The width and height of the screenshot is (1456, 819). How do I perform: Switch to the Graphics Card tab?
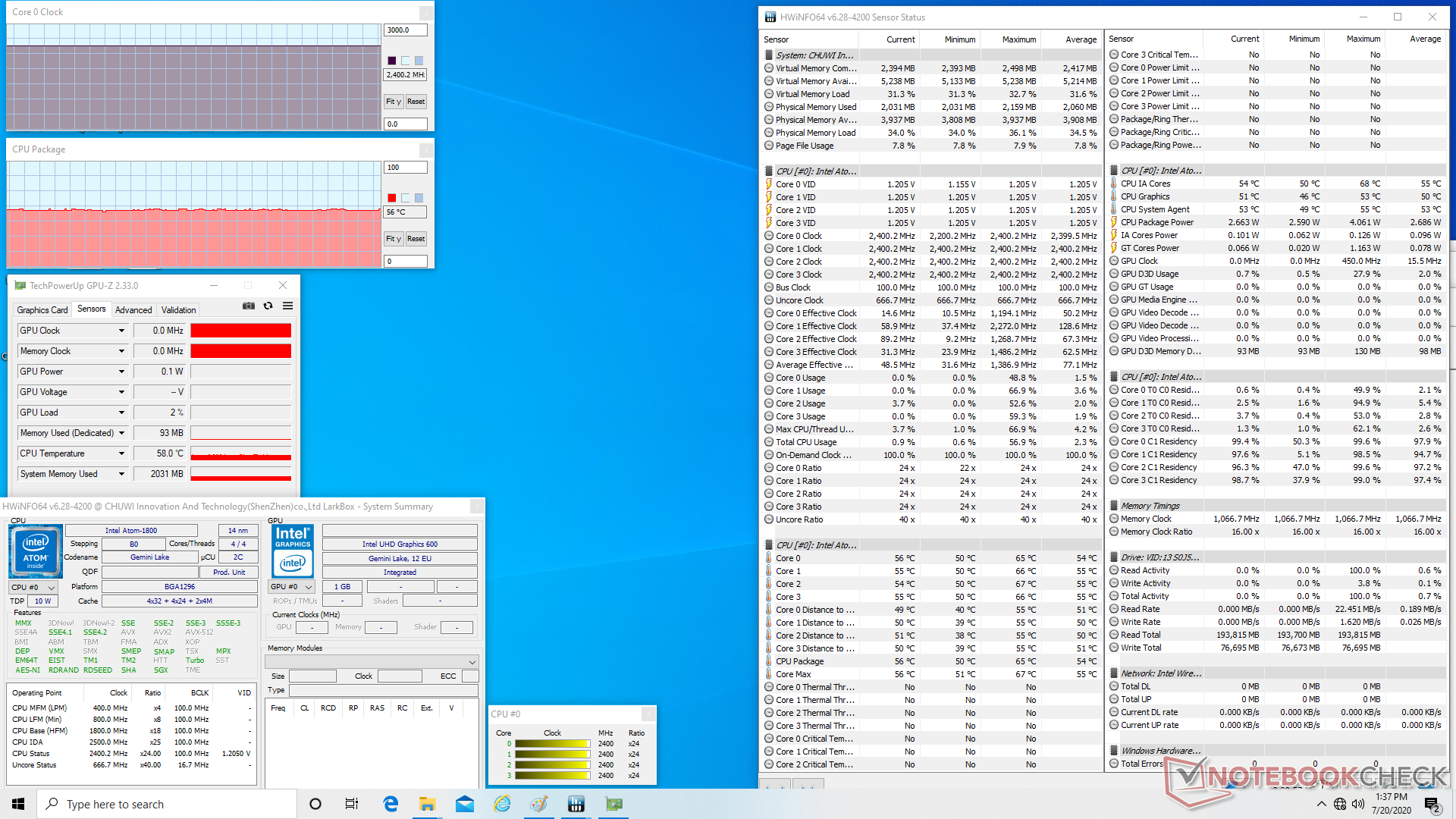[42, 310]
